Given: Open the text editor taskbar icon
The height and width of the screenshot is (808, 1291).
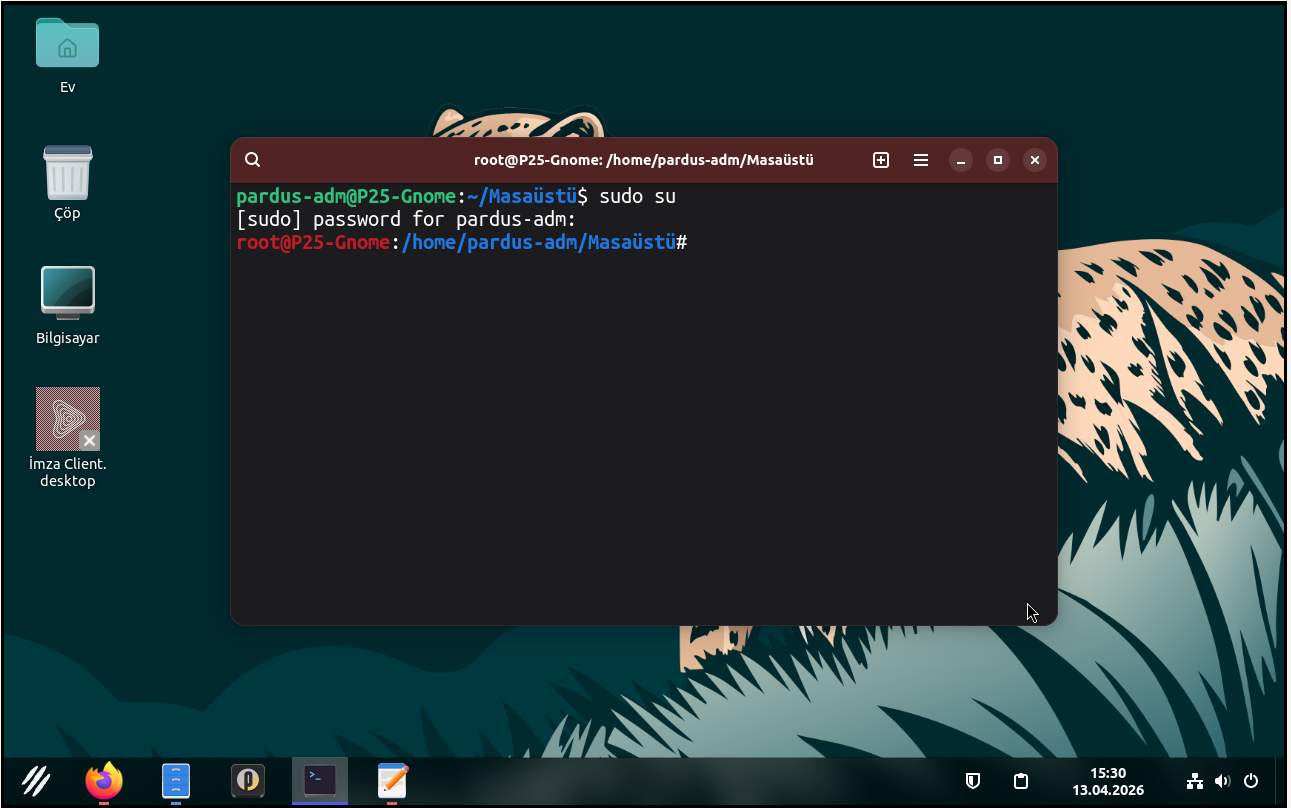Looking at the screenshot, I should point(392,780).
